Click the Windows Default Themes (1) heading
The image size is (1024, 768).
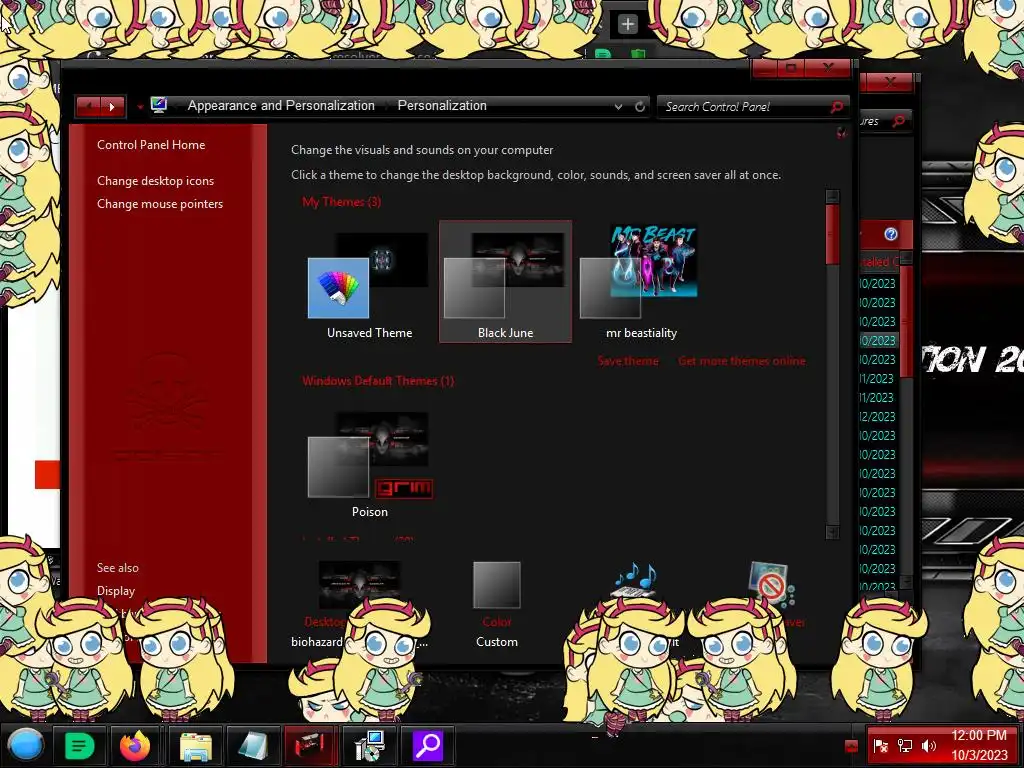[x=378, y=381]
